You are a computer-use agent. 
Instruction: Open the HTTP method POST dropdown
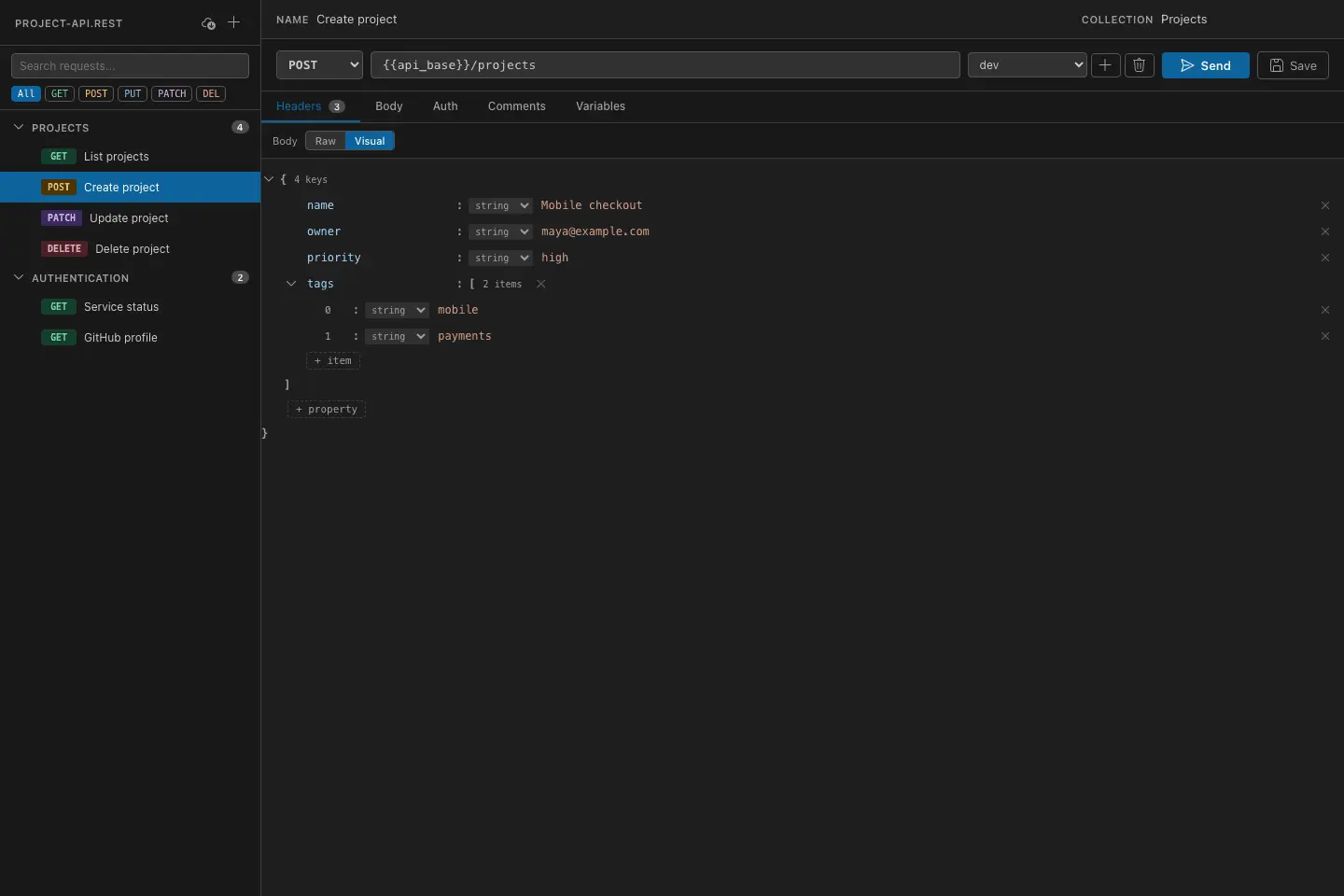coord(319,65)
